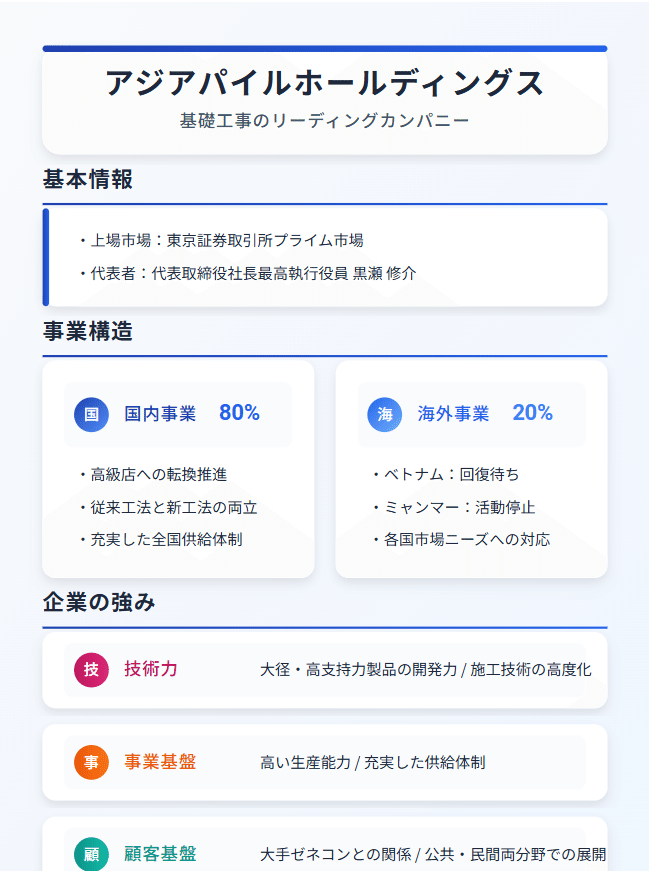Click the 高級店への転換推進 bullet item
649x871 pixels.
point(153,474)
